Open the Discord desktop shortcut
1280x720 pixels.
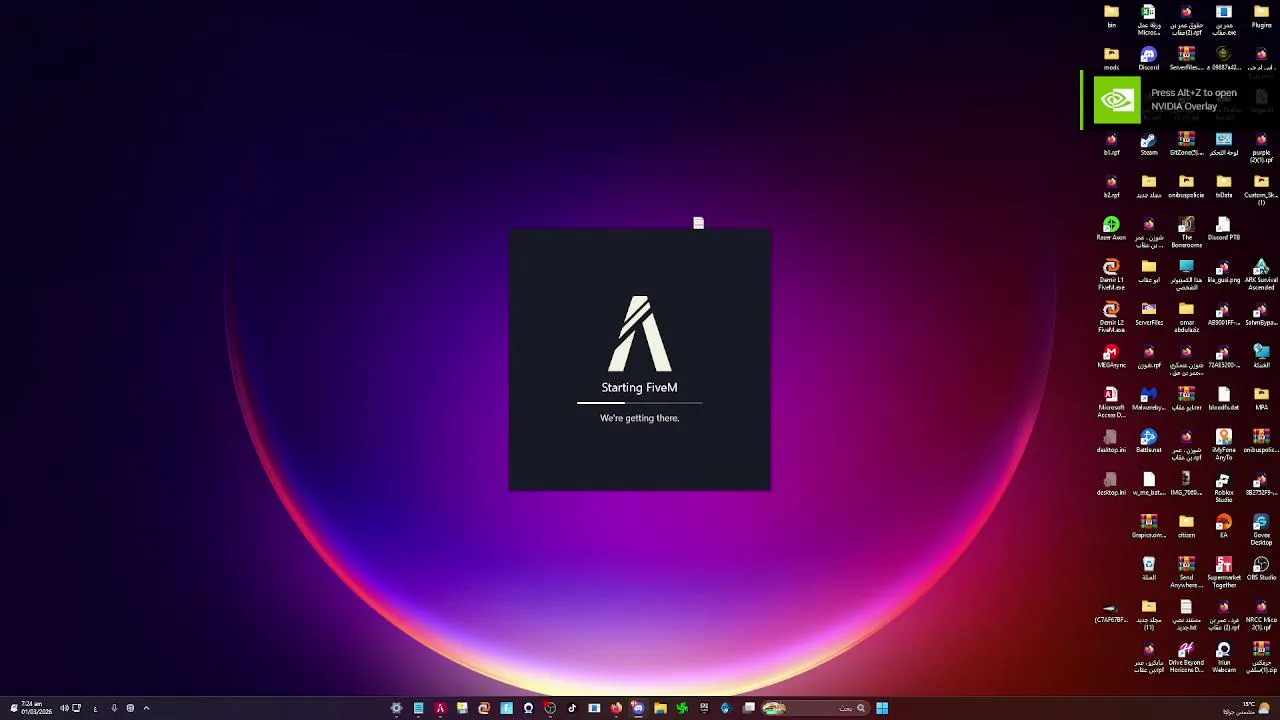(1148, 59)
